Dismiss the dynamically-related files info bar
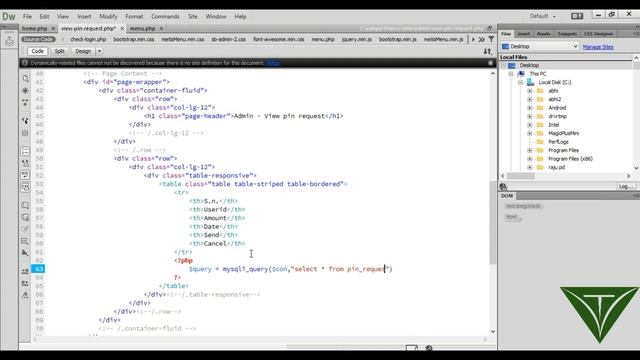The image size is (640, 360). [491, 63]
